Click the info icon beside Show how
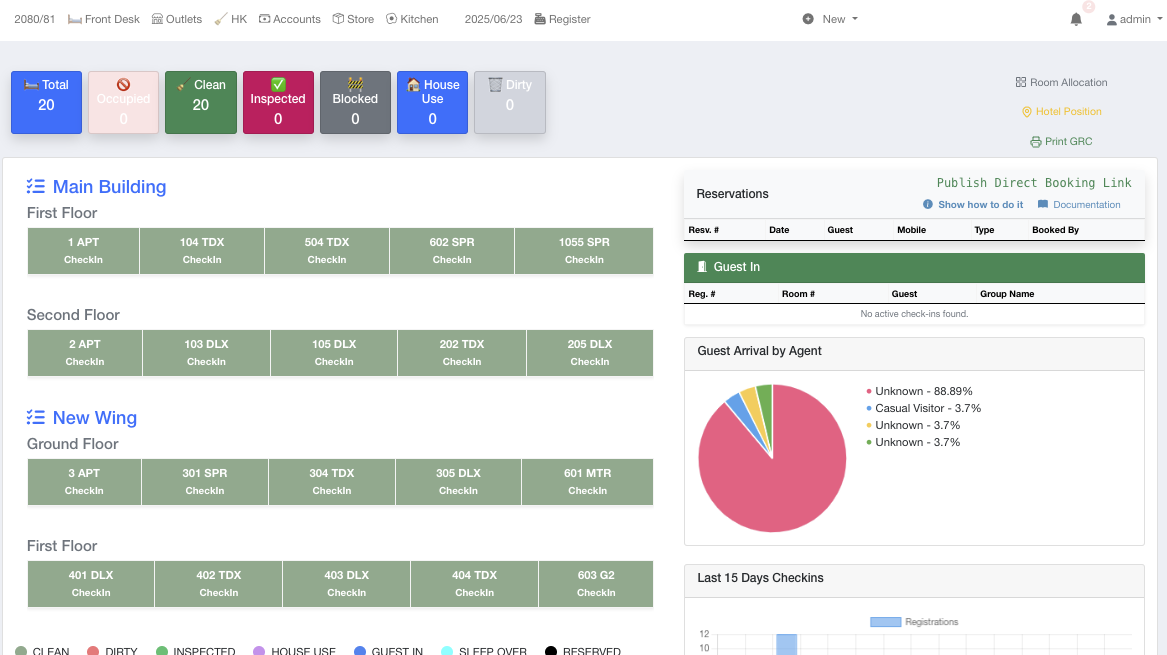The height and width of the screenshot is (655, 1167). click(x=927, y=205)
